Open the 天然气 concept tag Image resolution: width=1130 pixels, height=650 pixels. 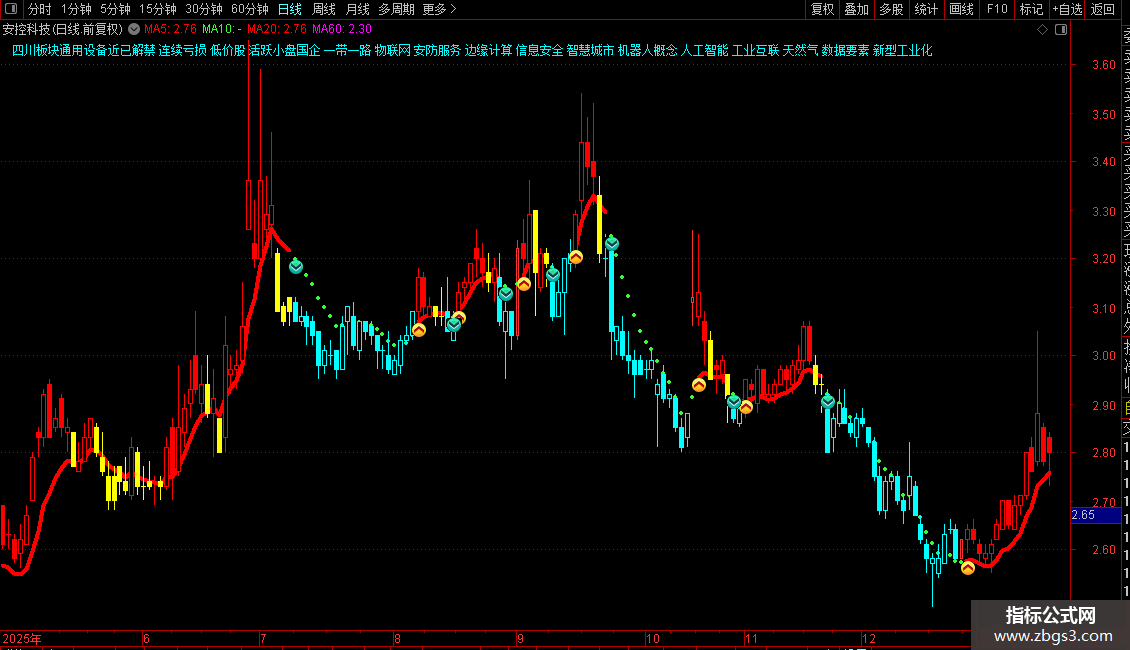pyautogui.click(x=801, y=50)
